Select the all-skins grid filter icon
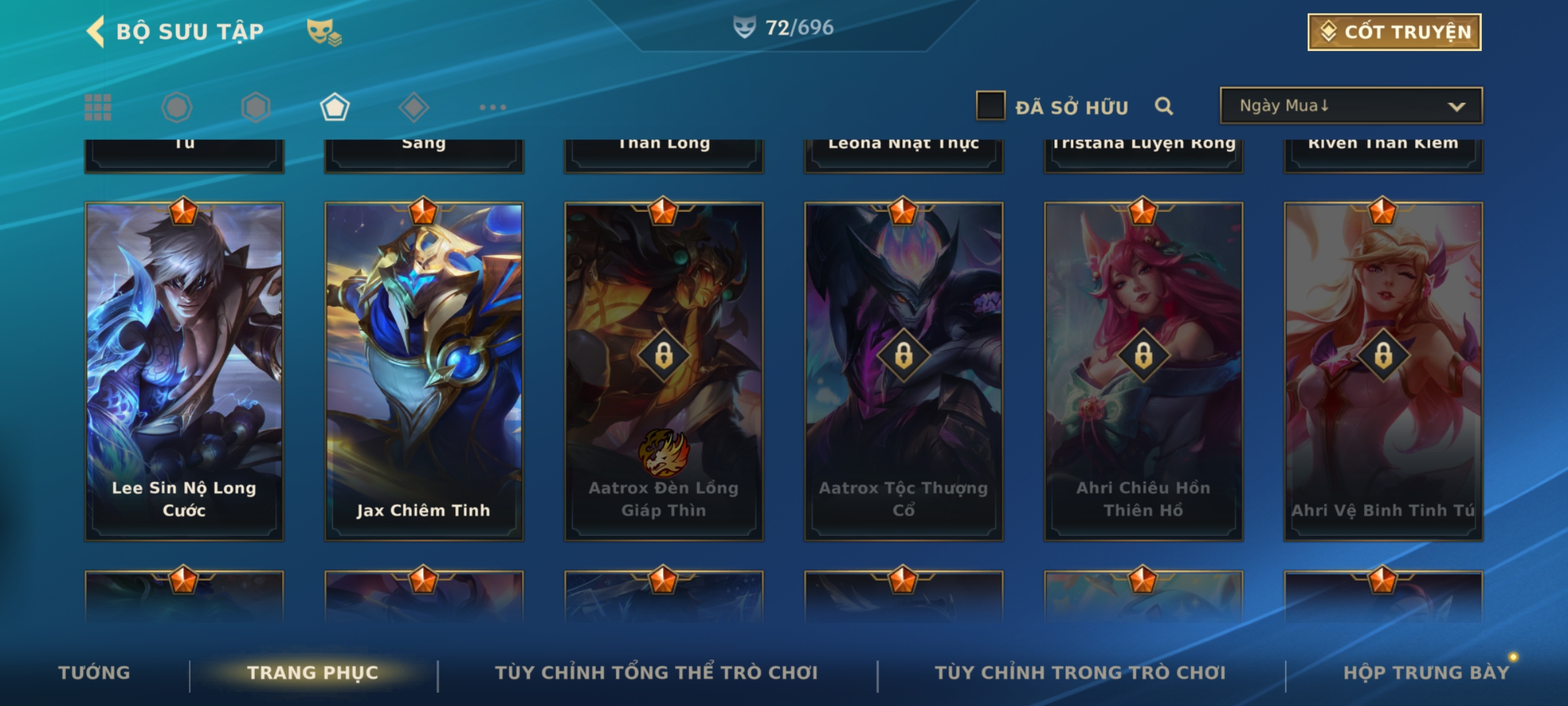 click(x=98, y=107)
